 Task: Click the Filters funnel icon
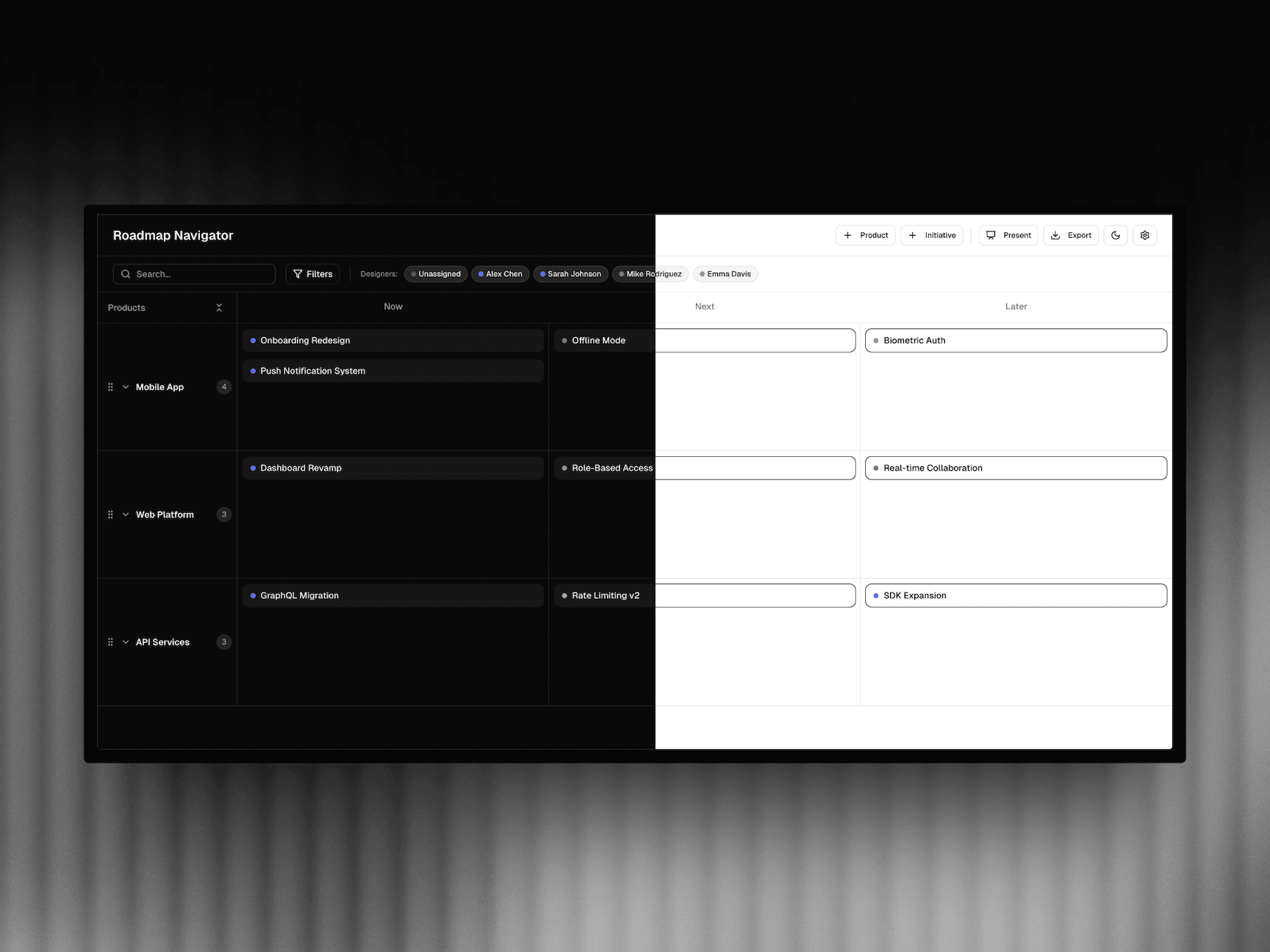(x=298, y=274)
